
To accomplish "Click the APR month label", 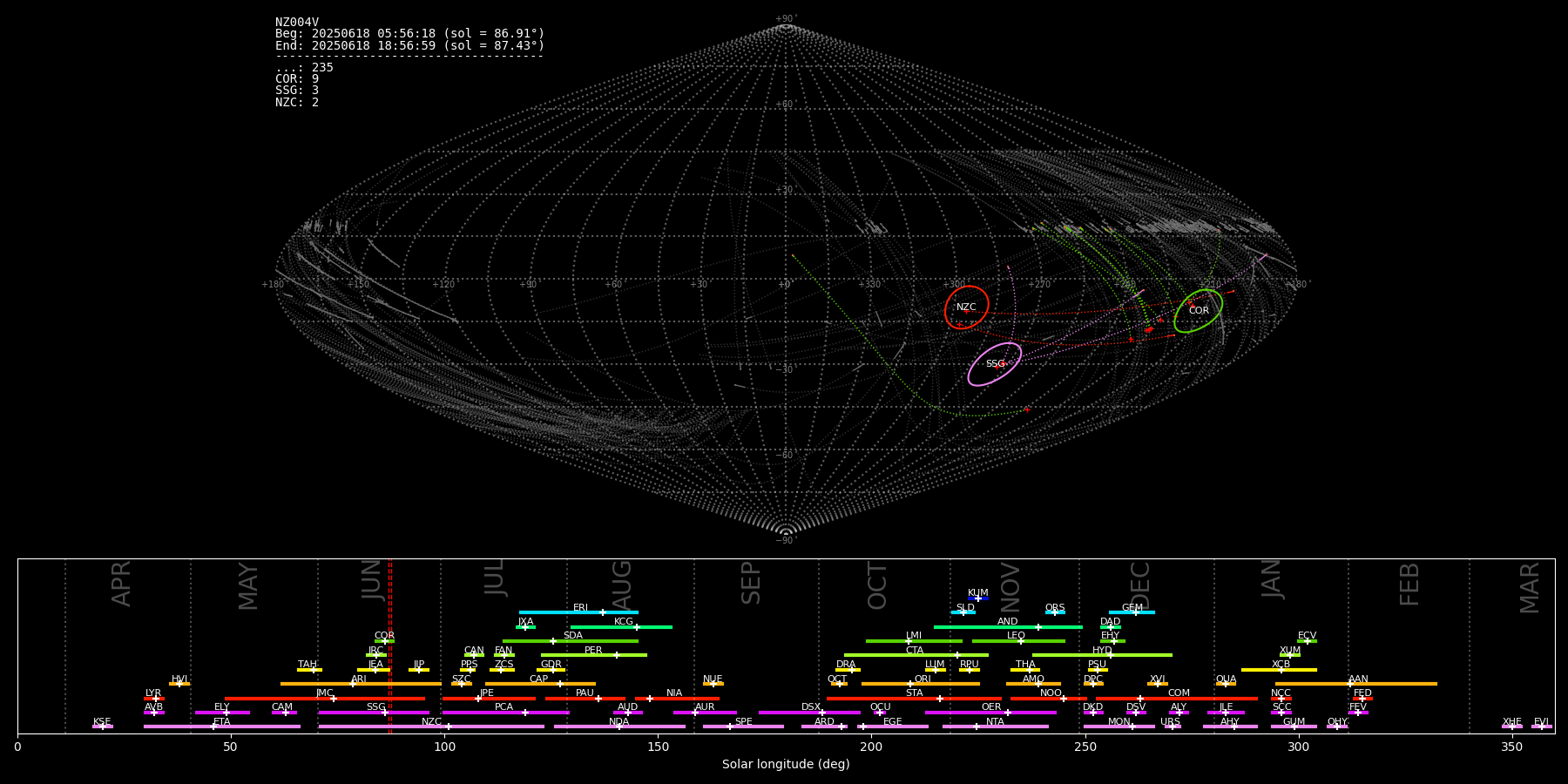I will pos(121,584).
